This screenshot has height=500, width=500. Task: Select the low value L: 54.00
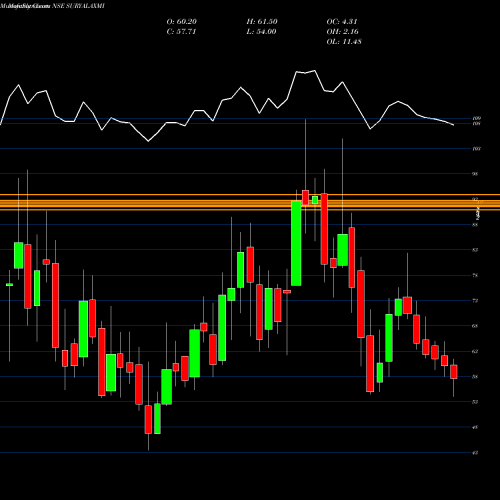coord(261,32)
